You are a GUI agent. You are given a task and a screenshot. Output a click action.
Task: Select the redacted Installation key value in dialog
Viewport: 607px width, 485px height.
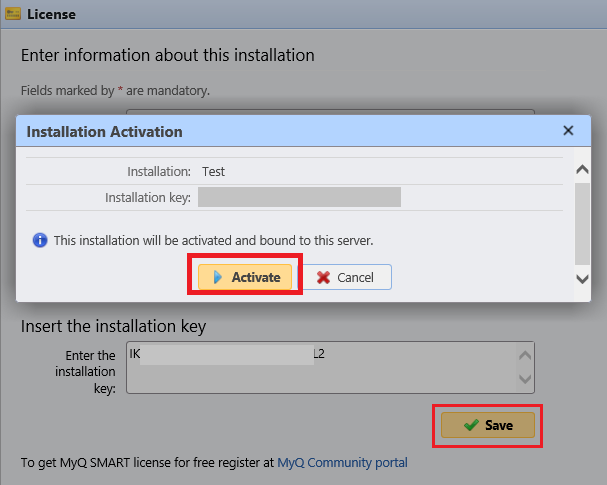pyautogui.click(x=299, y=197)
